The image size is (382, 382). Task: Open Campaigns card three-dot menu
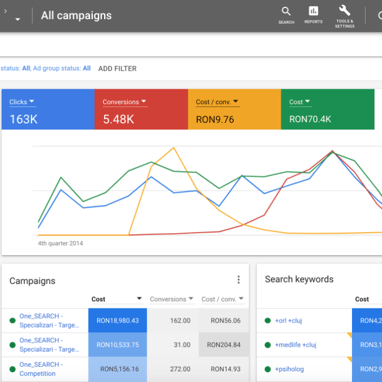[238, 279]
